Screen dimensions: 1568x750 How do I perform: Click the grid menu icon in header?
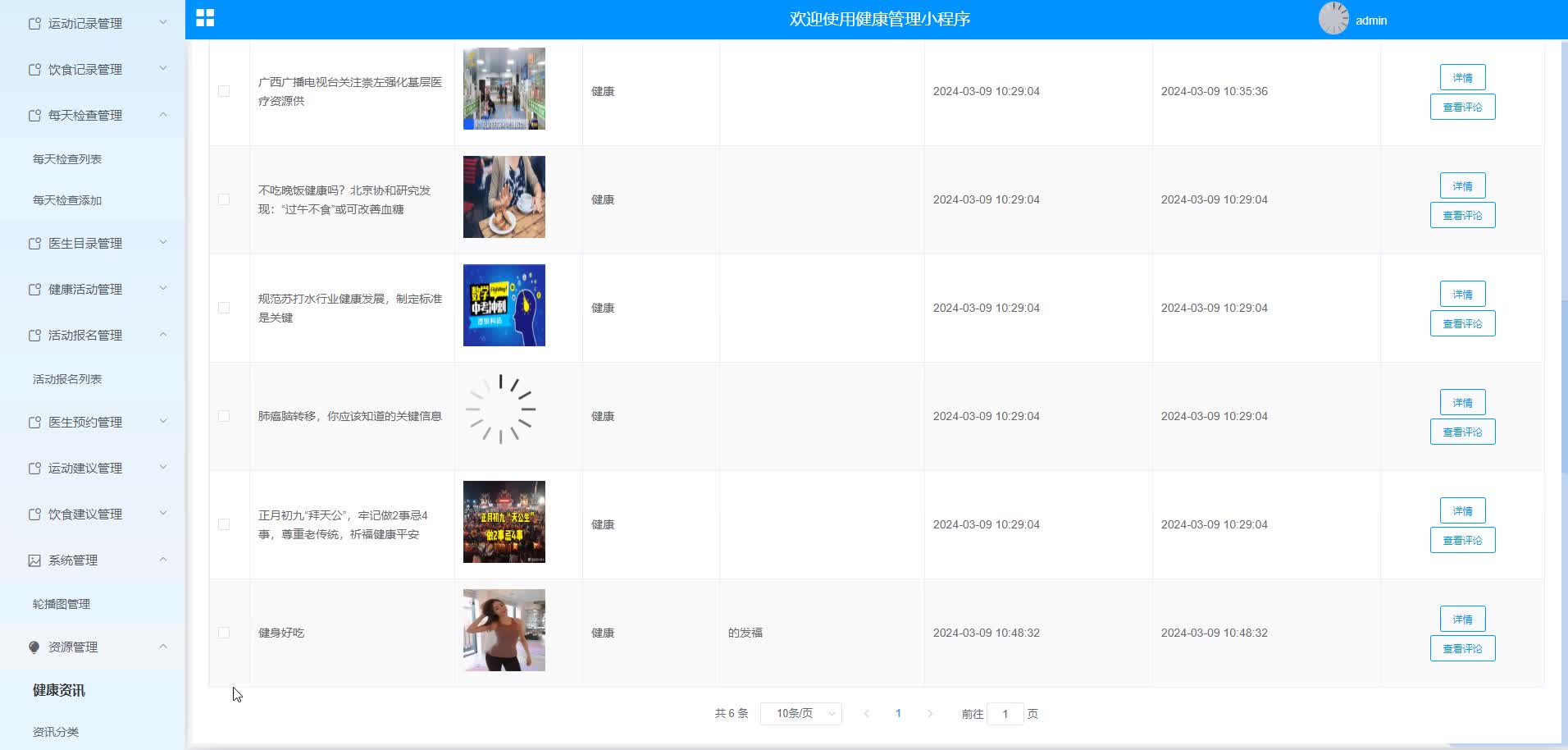pyautogui.click(x=205, y=18)
